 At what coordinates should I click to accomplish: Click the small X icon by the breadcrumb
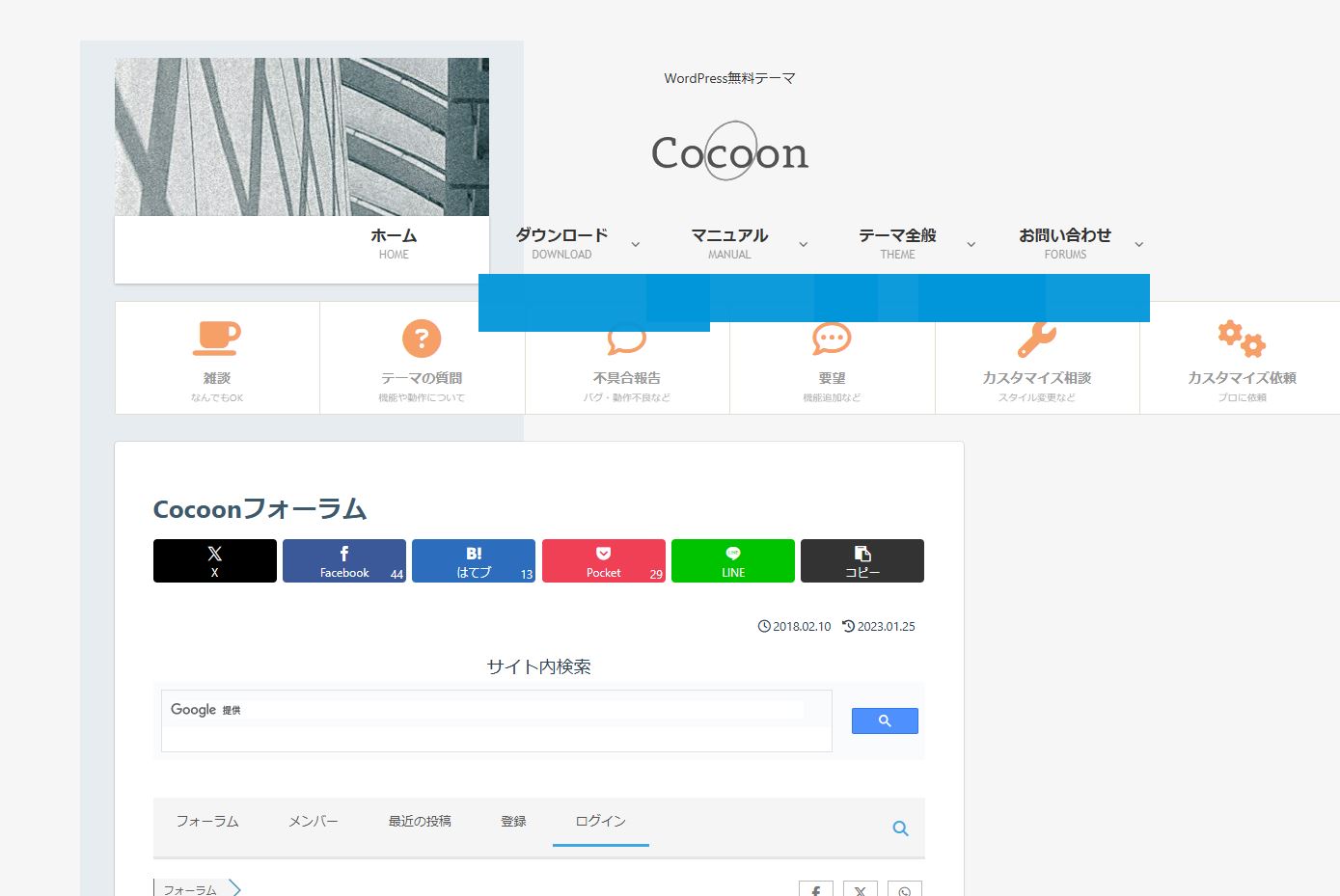861,890
